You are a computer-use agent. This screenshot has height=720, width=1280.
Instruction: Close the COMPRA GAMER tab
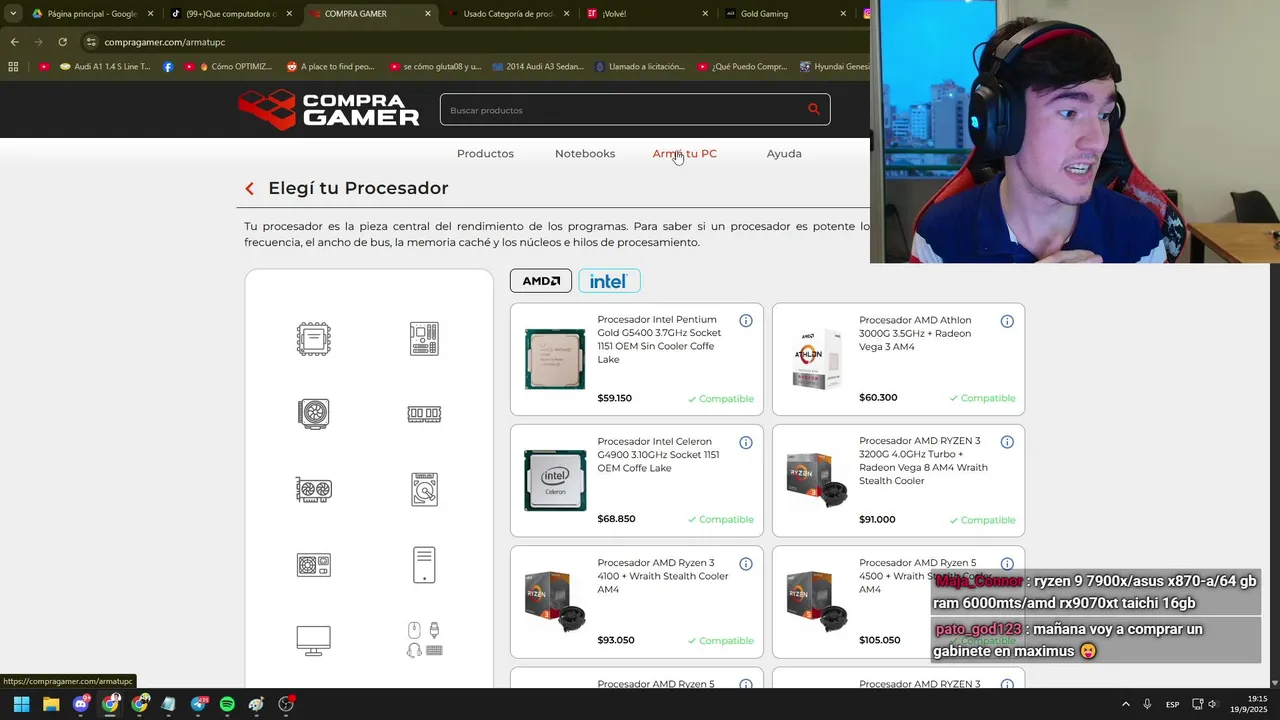tap(428, 14)
